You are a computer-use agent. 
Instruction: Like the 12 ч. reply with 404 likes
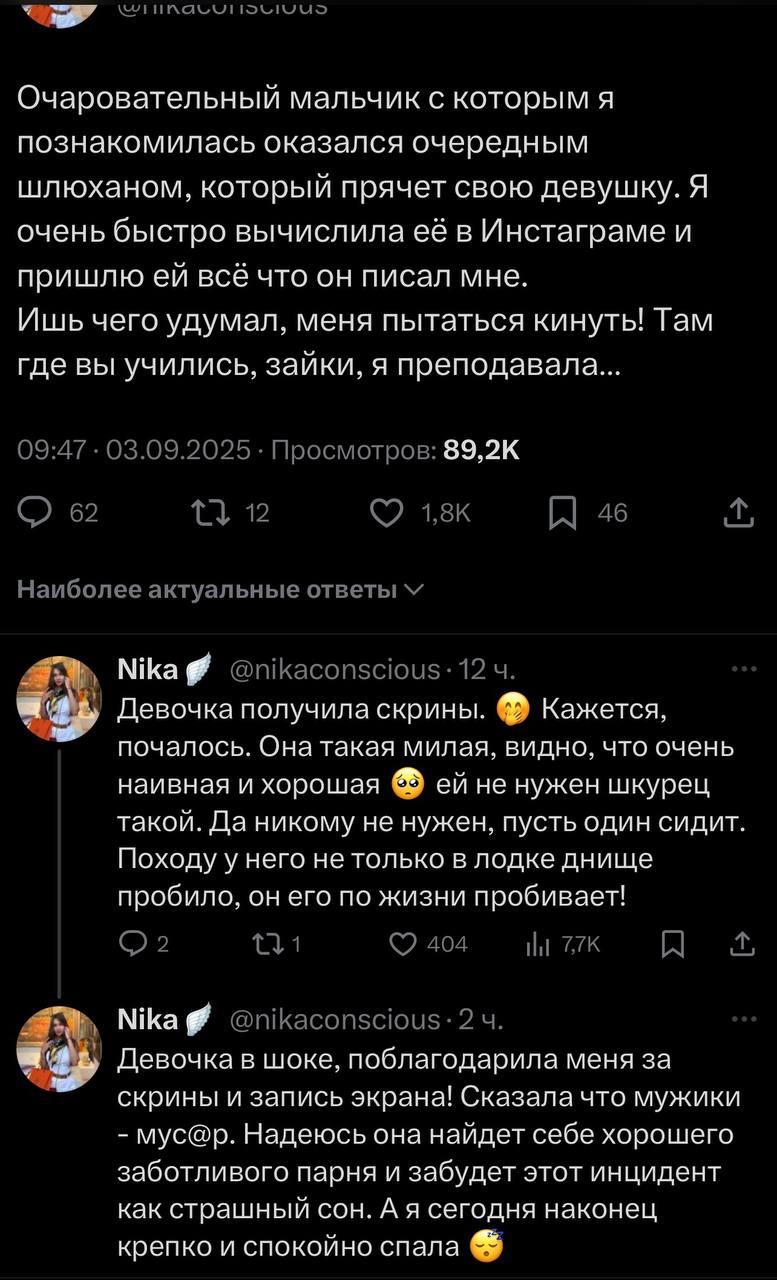[402, 942]
